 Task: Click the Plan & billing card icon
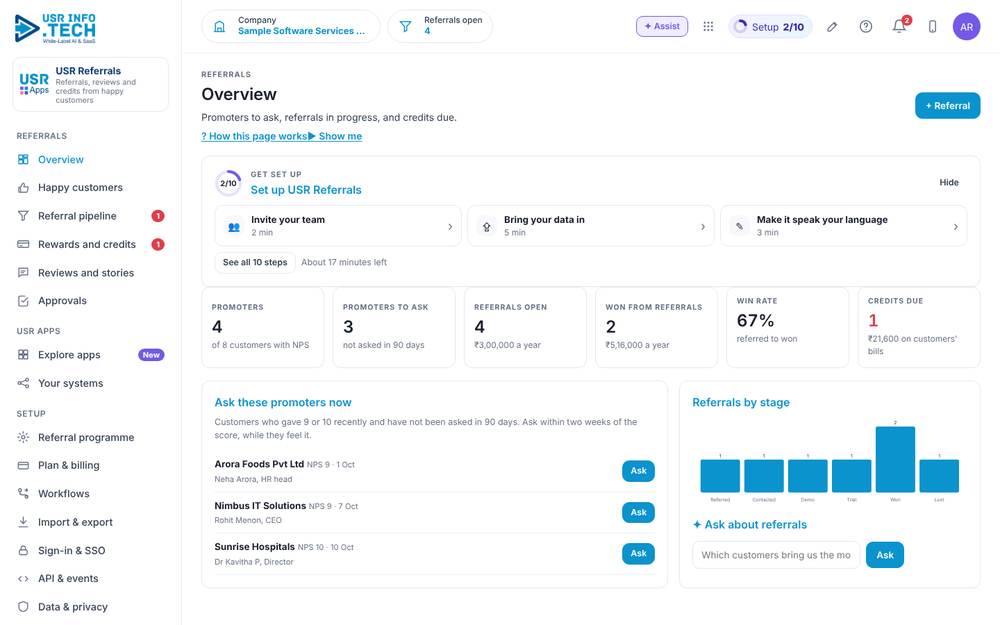[23, 466]
